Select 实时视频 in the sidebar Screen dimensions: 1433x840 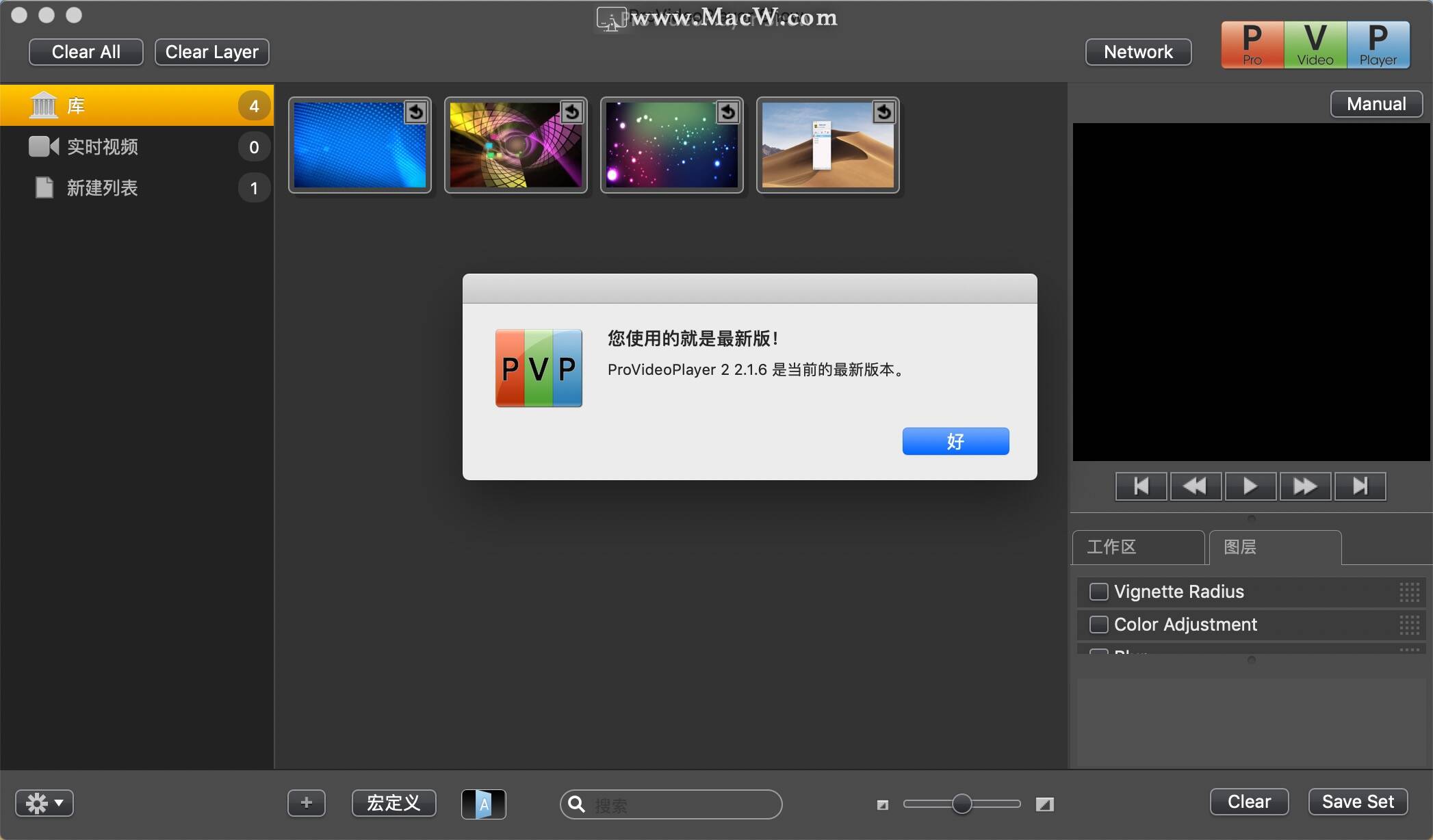103,147
